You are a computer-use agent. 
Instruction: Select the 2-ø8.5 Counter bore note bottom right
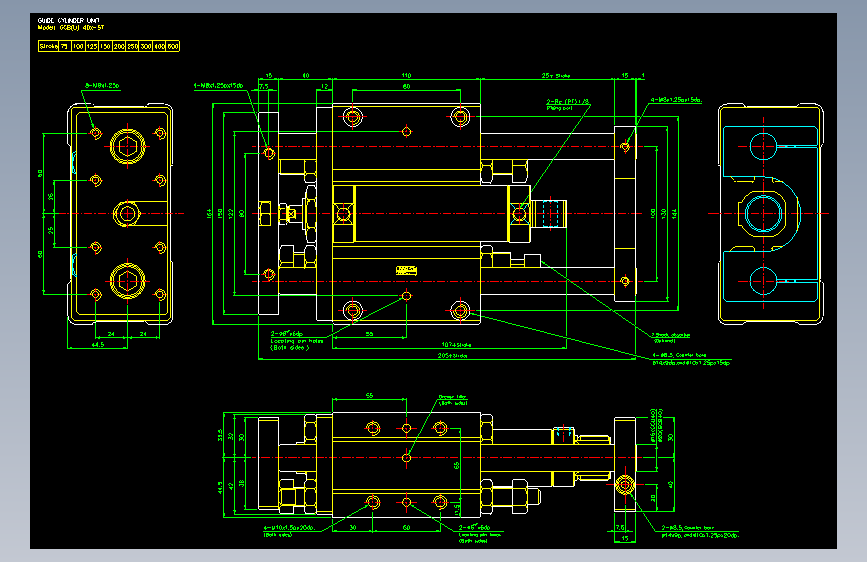pos(700,532)
